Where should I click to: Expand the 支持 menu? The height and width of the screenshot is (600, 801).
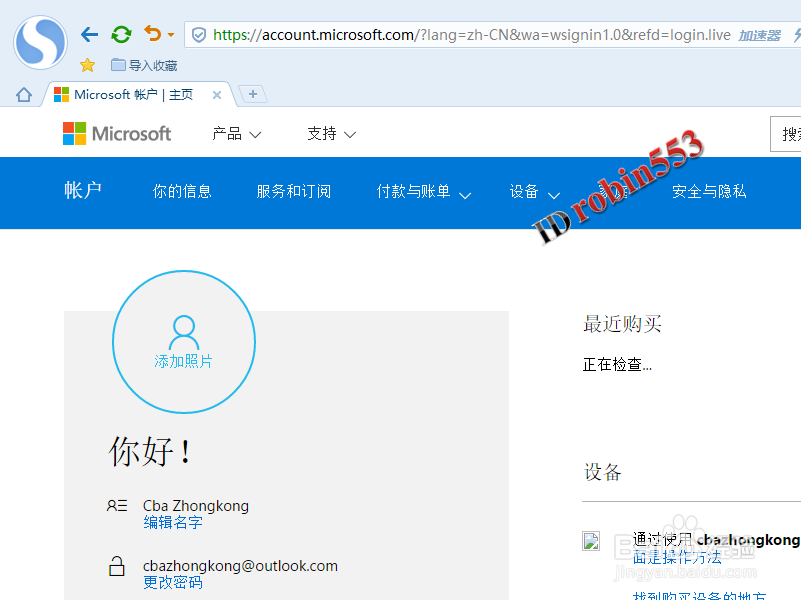[x=331, y=134]
